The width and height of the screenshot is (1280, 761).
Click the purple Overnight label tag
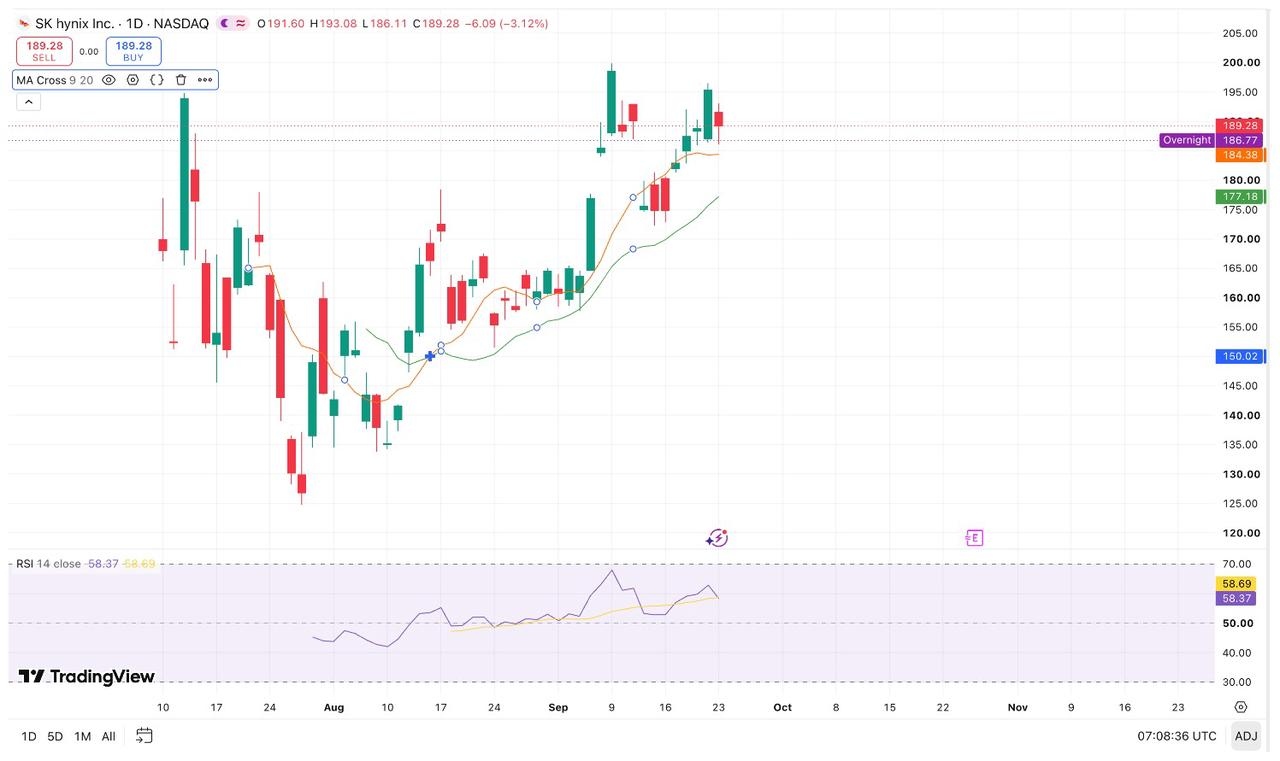point(1187,140)
